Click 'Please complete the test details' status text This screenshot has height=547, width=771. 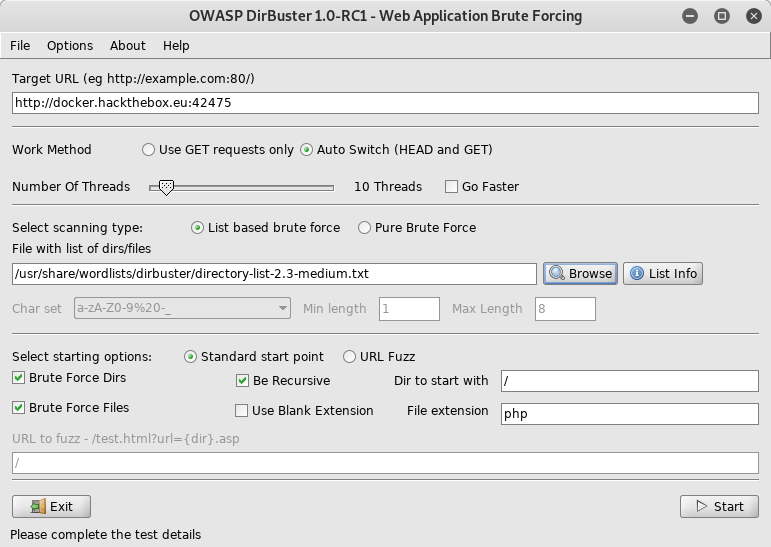tap(106, 534)
